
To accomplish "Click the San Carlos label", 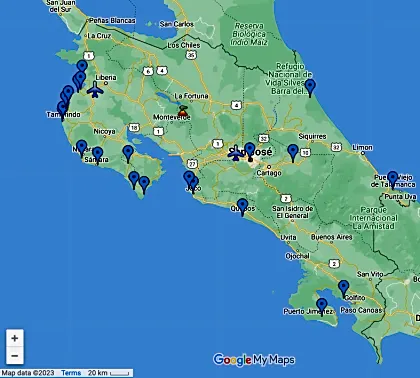I will click(176, 24).
